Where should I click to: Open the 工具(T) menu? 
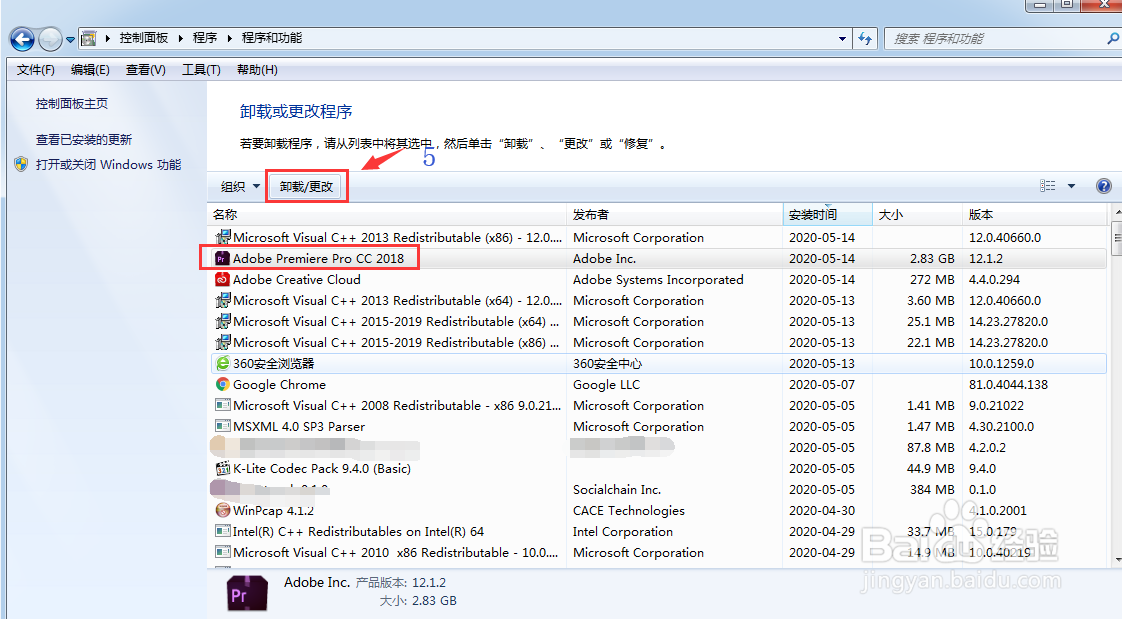pyautogui.click(x=201, y=69)
